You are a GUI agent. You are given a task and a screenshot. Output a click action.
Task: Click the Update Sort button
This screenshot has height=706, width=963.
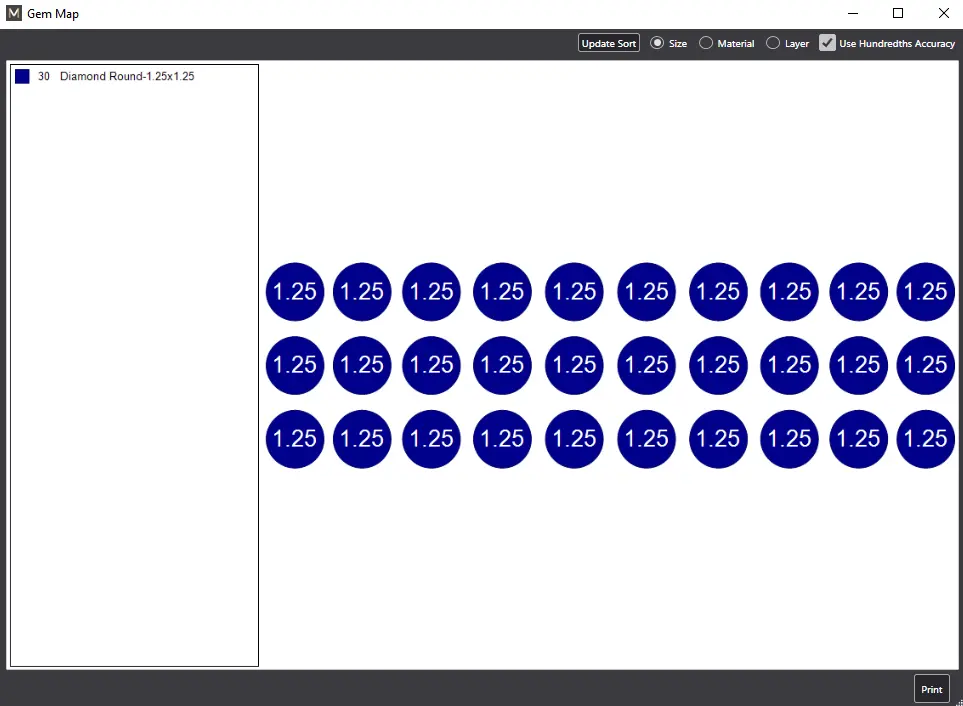tap(608, 43)
